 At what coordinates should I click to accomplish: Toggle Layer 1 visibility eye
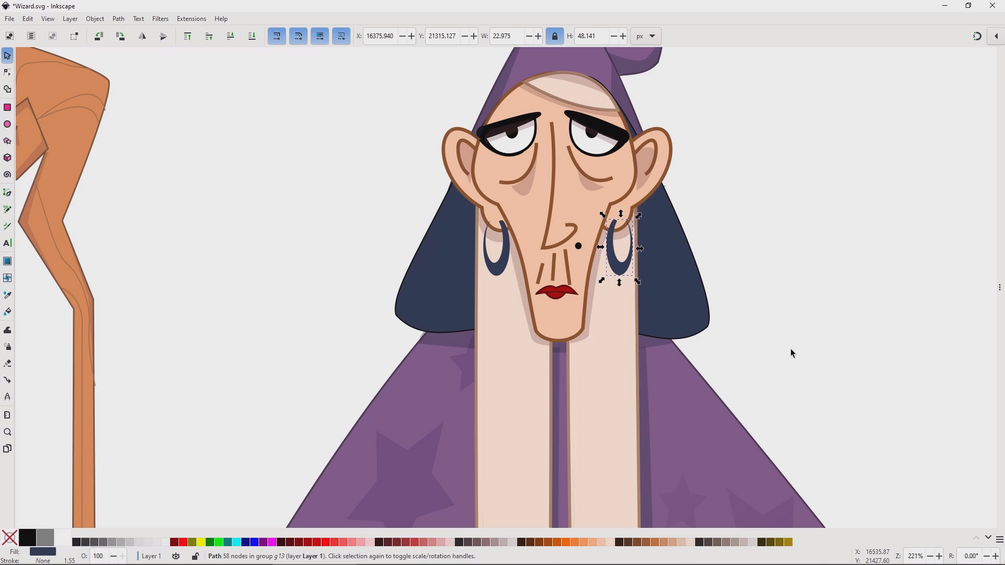point(176,556)
